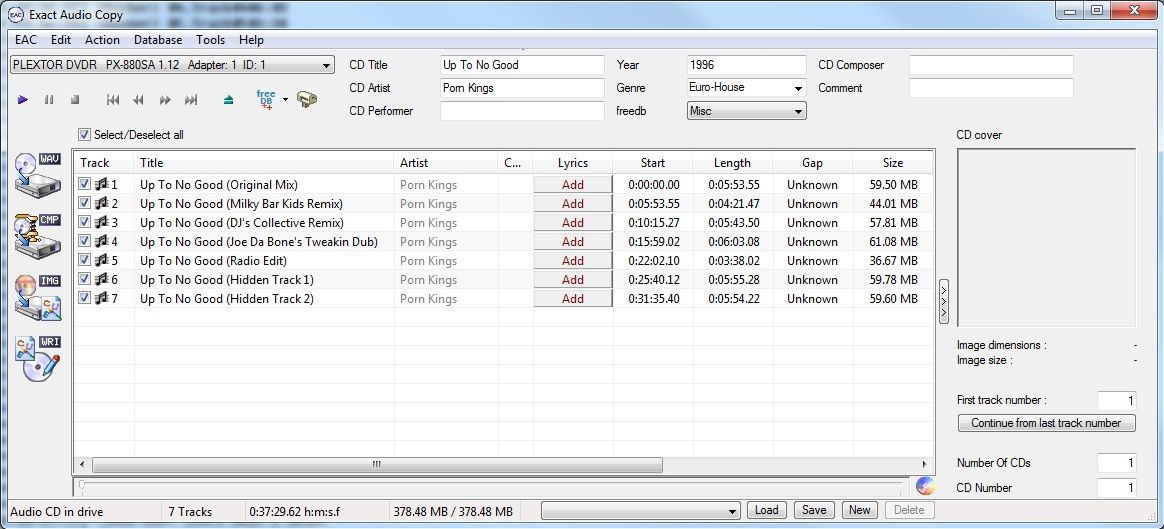This screenshot has height=529, width=1164.
Task: Click the Save profile button
Action: pos(814,510)
